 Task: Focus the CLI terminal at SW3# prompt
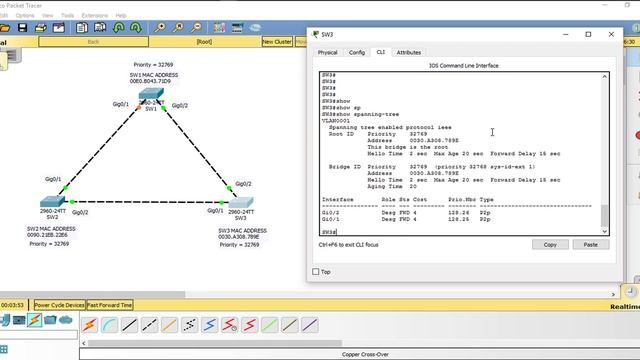click(x=330, y=232)
